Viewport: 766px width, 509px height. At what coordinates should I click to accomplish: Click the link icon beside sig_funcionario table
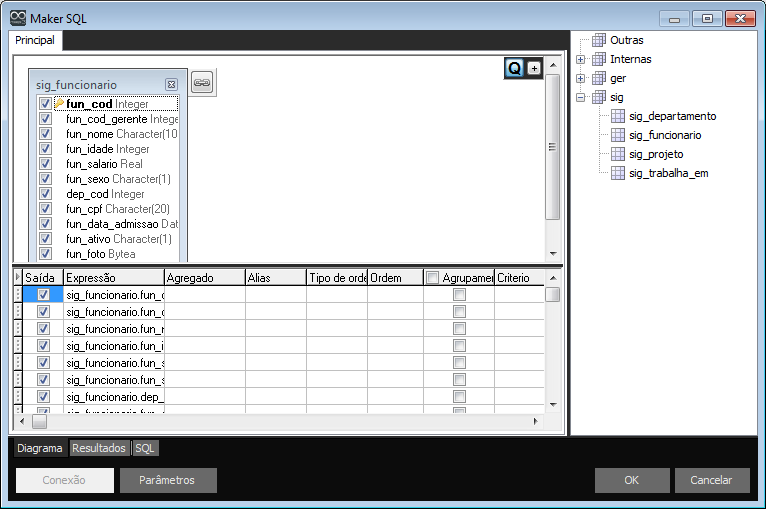202,83
